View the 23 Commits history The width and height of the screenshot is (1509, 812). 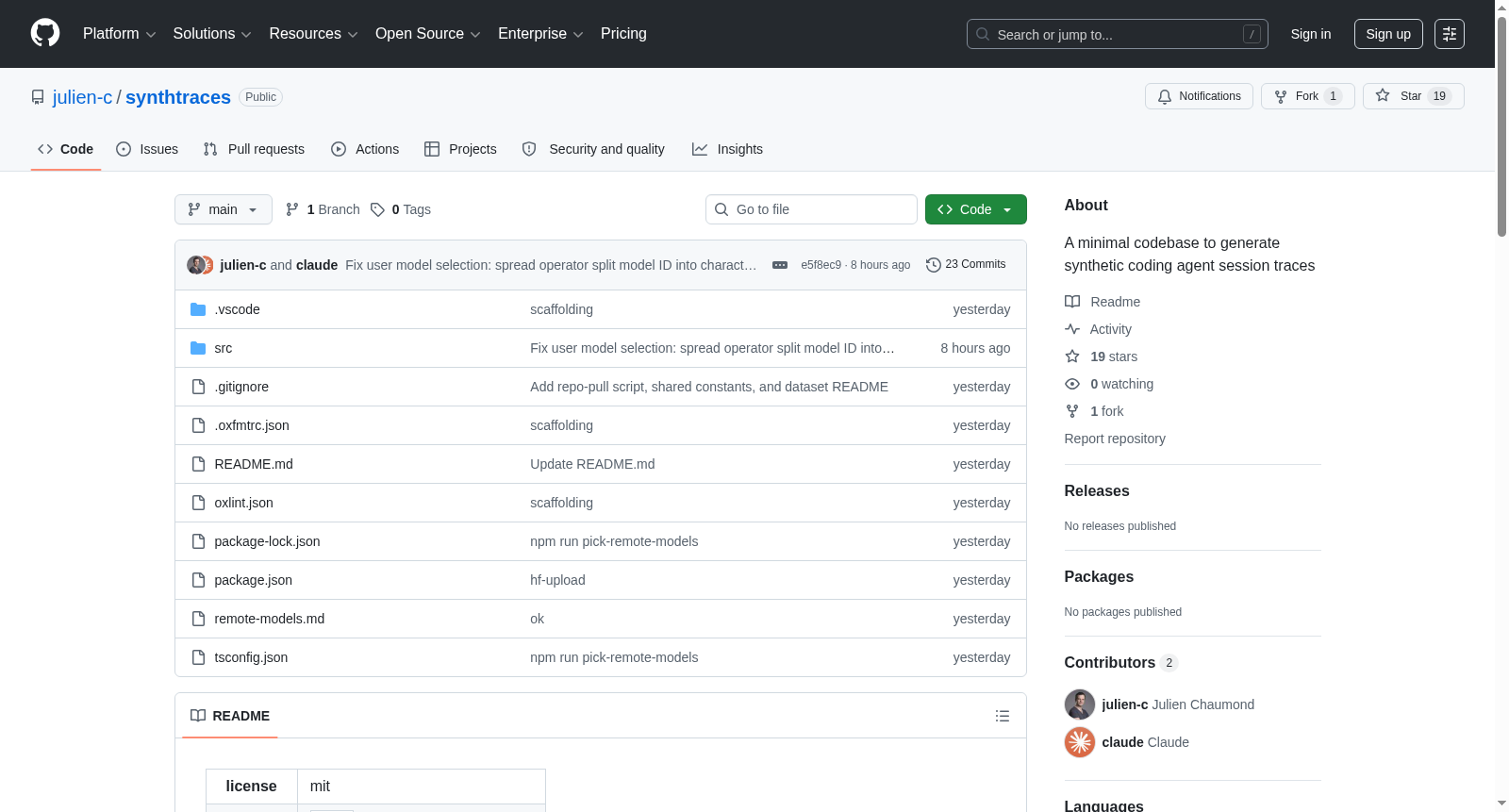pyautogui.click(x=966, y=264)
